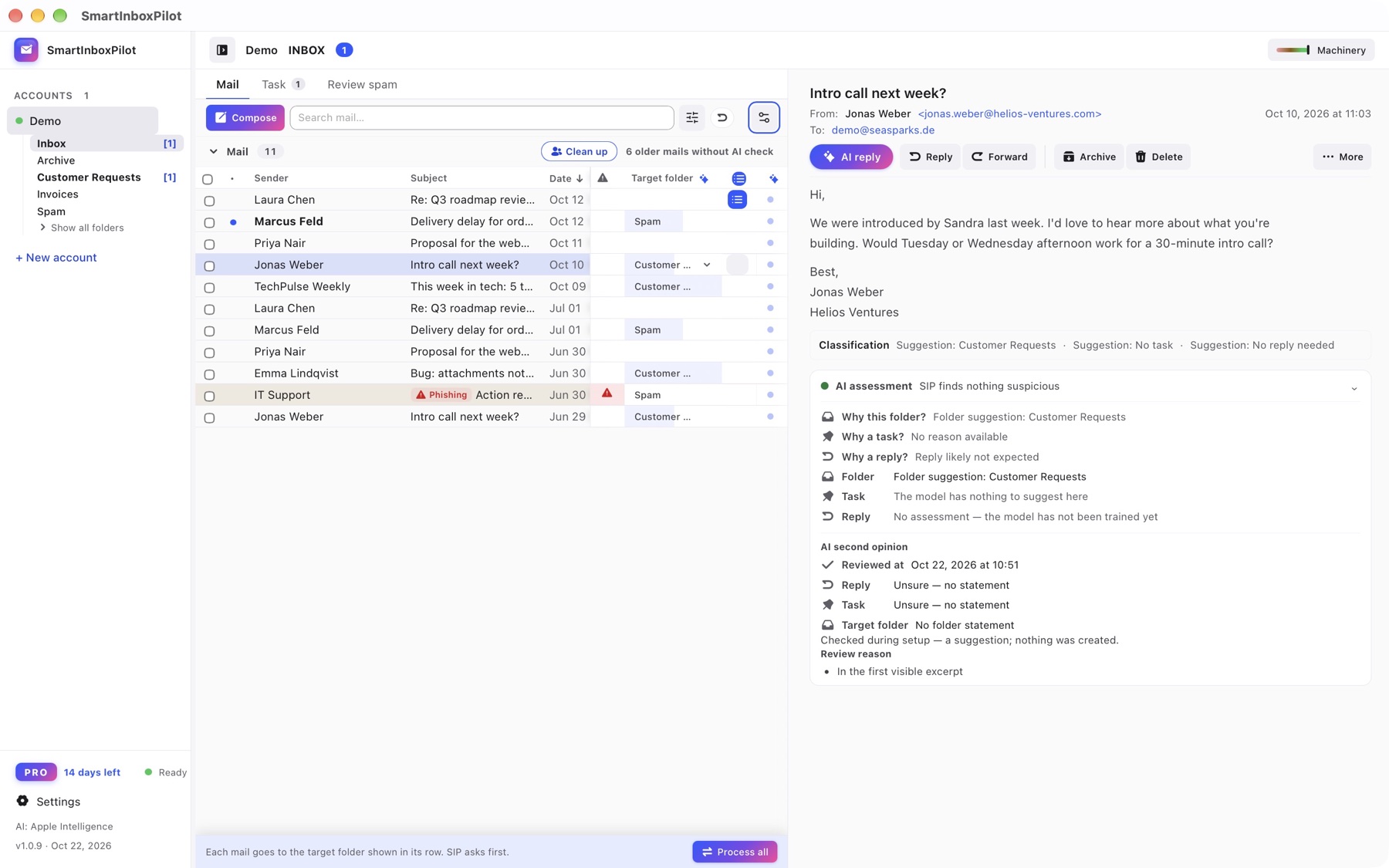Open the target folder dropdown in the Jonas Weber Oct 10 row
1389x868 pixels.
point(707,265)
